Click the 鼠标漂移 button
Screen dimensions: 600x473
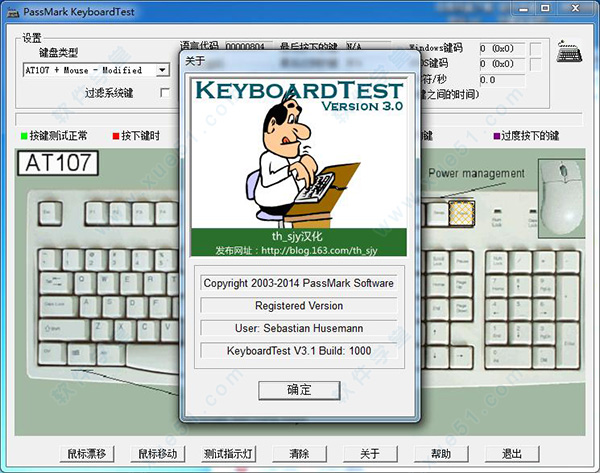point(87,454)
